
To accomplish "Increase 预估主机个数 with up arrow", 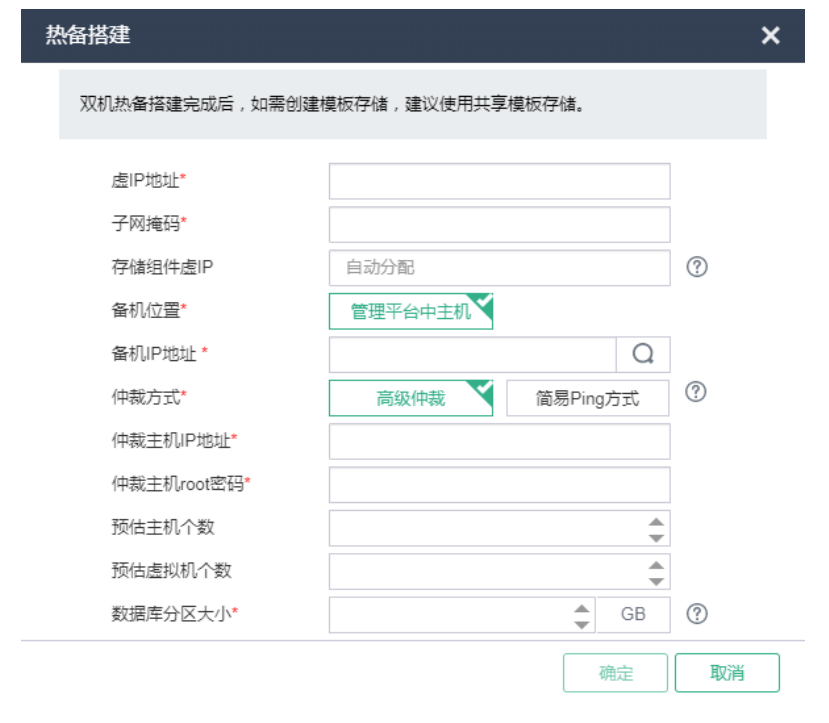I will pos(656,522).
